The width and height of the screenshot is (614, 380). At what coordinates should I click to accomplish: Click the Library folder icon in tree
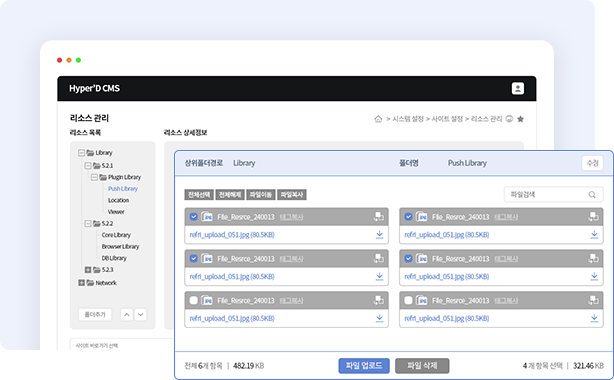tap(90, 153)
